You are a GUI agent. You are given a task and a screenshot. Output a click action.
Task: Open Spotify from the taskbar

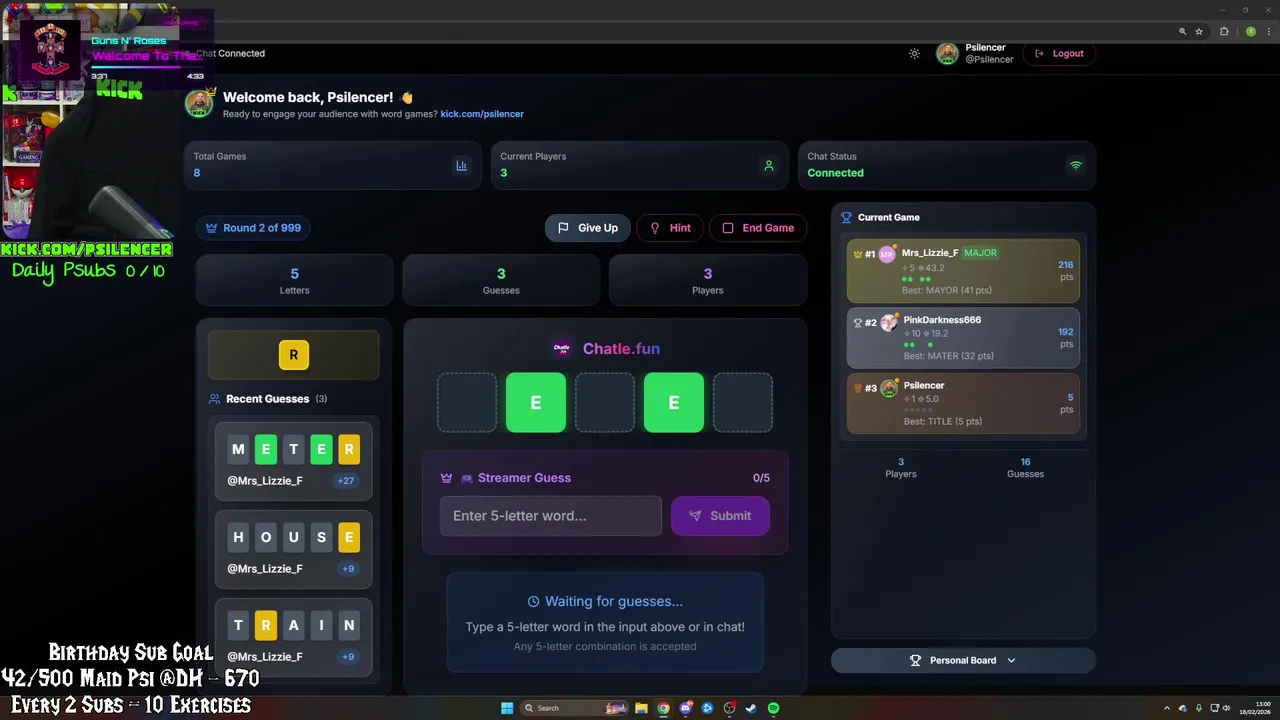(773, 708)
